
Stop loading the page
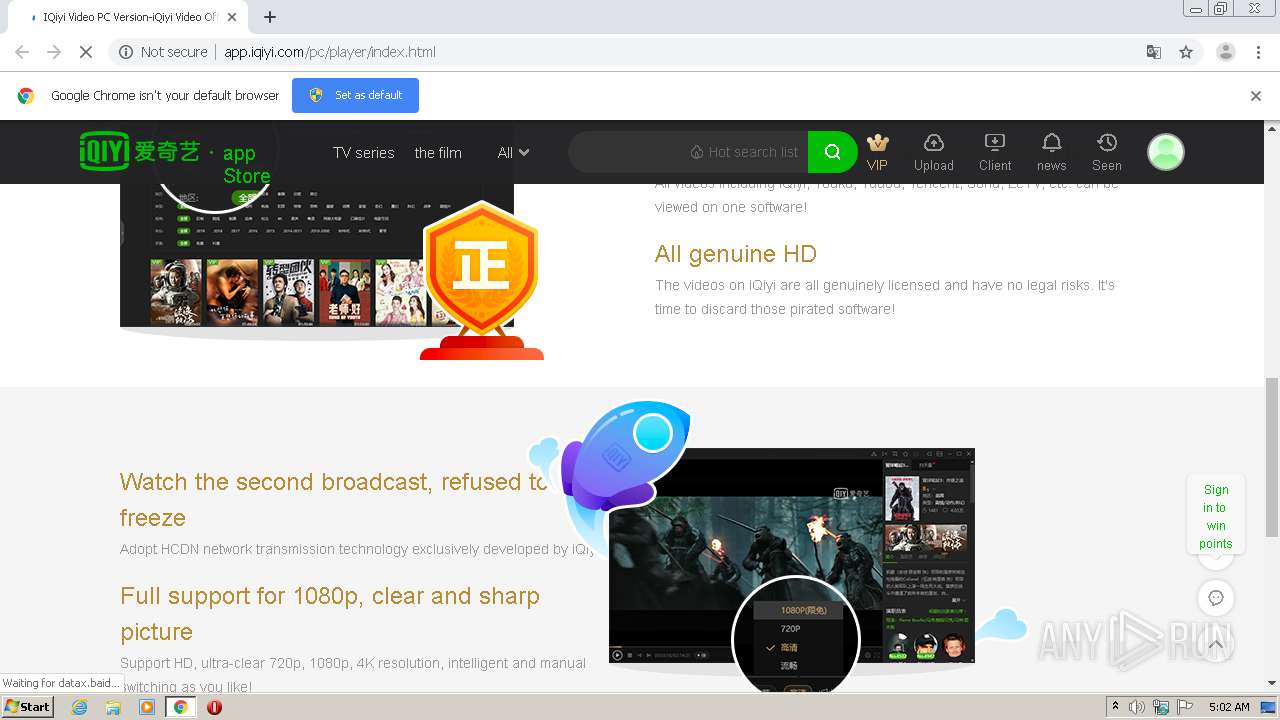tap(86, 52)
